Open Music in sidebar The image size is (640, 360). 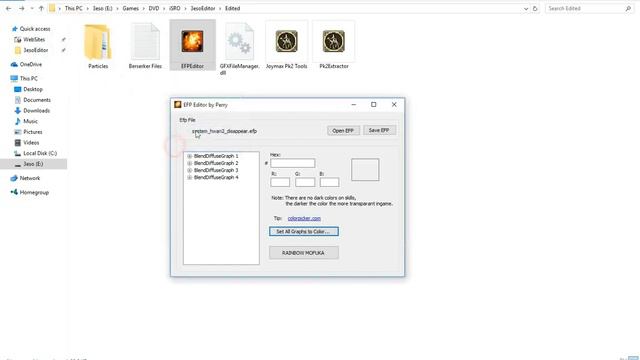[27, 121]
